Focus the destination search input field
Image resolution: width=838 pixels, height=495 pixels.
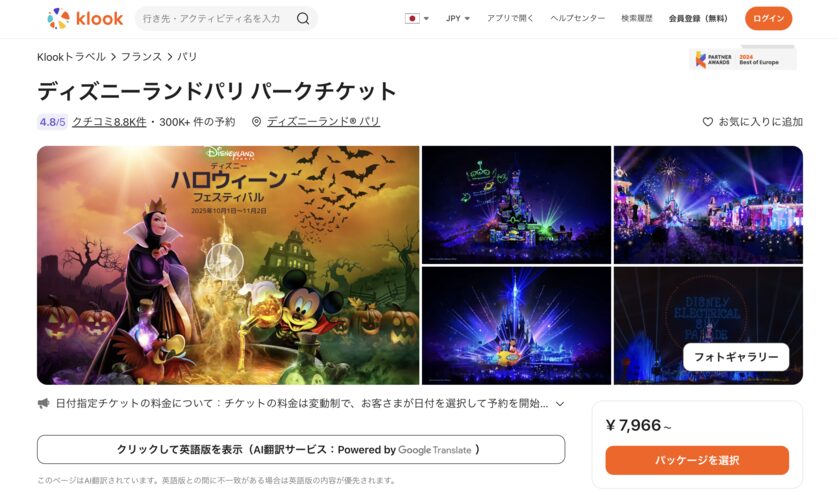[216, 19]
